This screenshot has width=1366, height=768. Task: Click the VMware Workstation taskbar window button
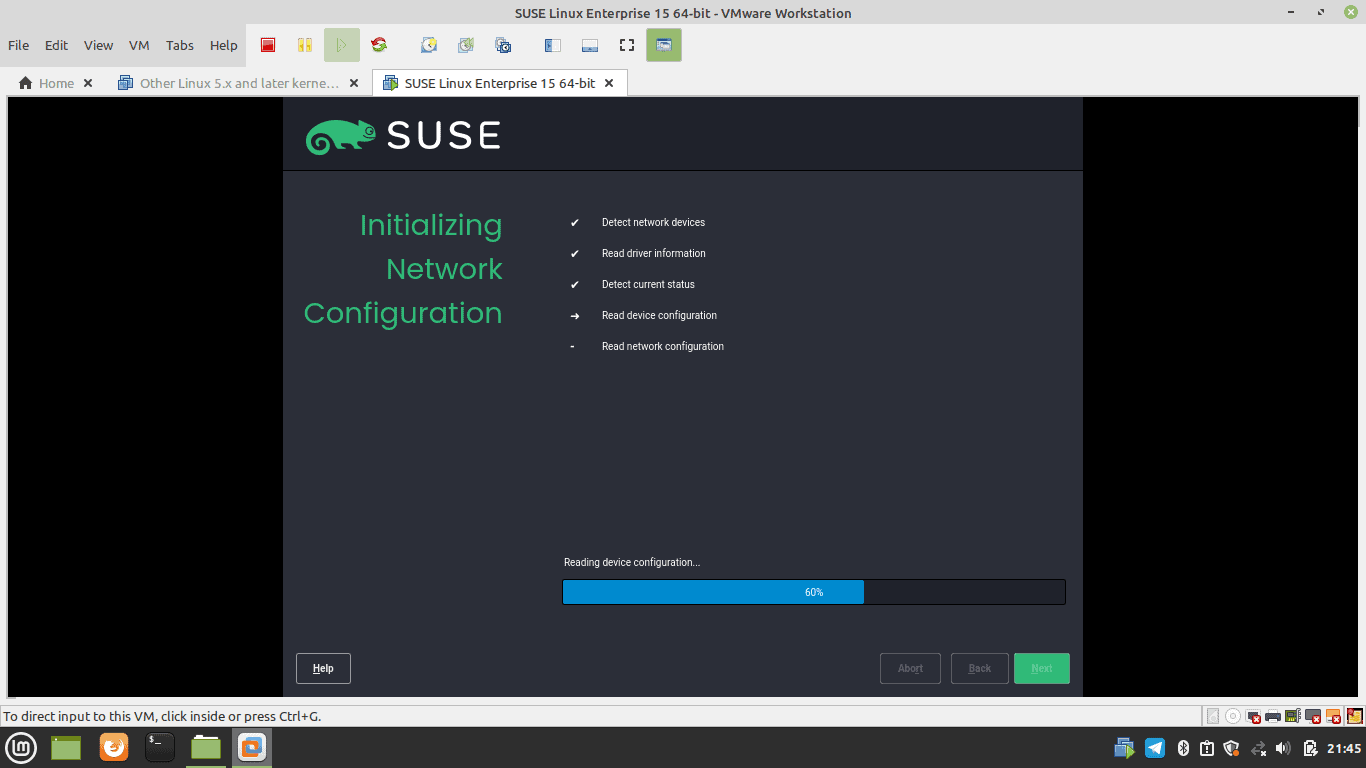252,747
